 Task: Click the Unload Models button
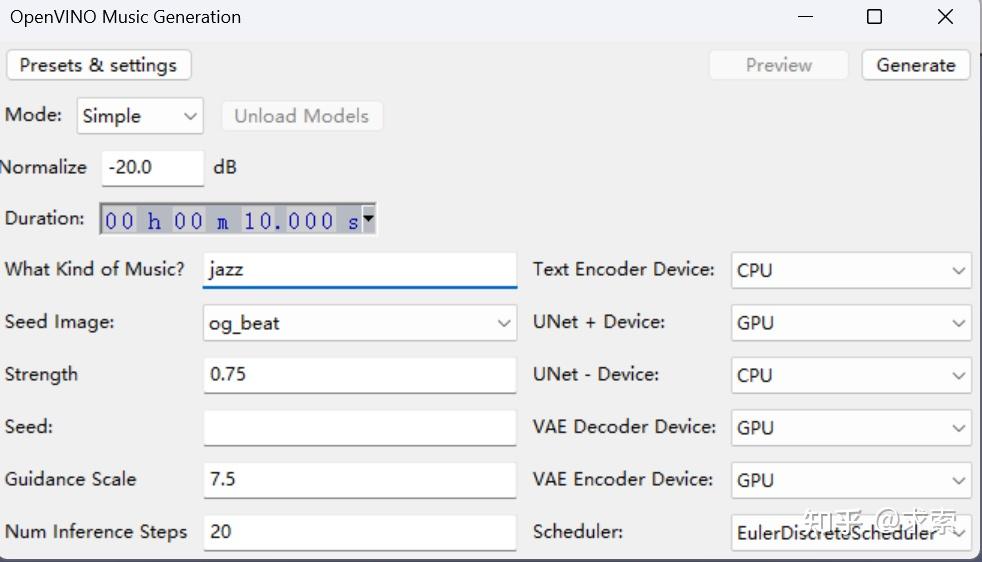[301, 116]
